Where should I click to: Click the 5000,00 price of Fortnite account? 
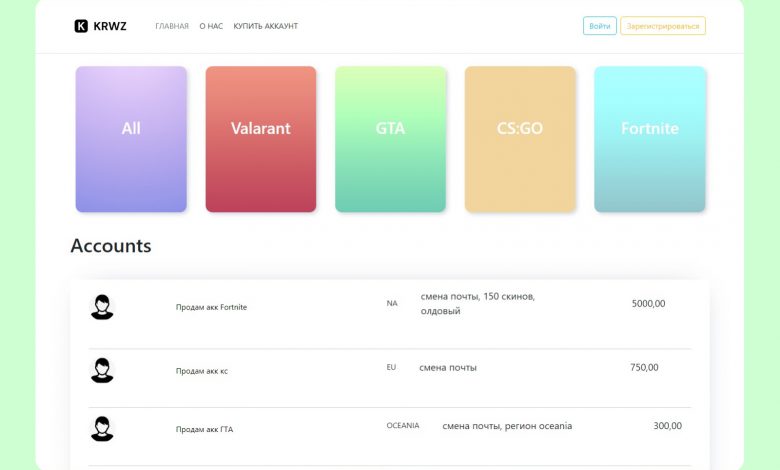[648, 303]
